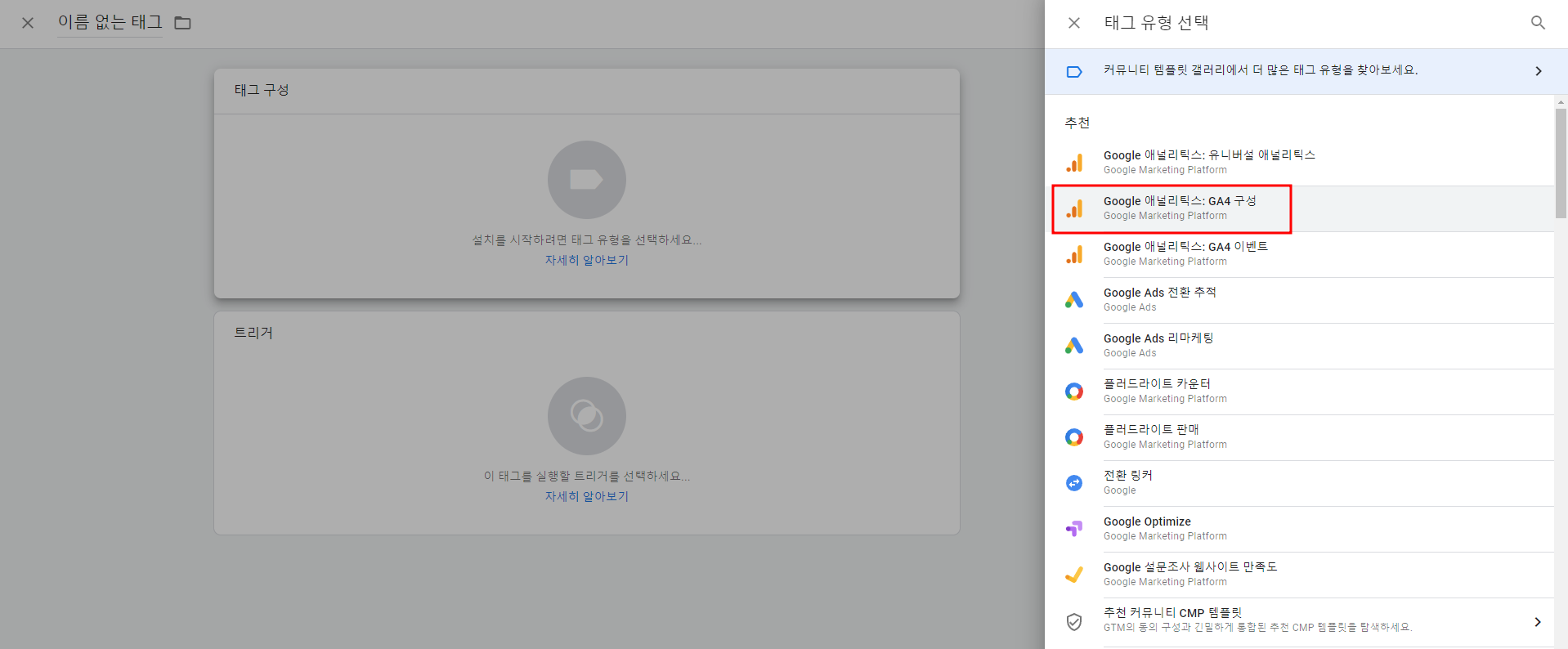Image resolution: width=1568 pixels, height=649 pixels.
Task: Click Google Ads 리마케팅 icon
Action: [1074, 346]
